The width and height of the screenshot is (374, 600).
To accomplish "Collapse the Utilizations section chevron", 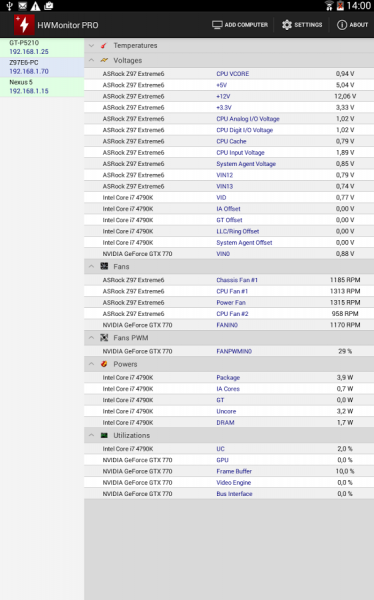I will 91,435.
